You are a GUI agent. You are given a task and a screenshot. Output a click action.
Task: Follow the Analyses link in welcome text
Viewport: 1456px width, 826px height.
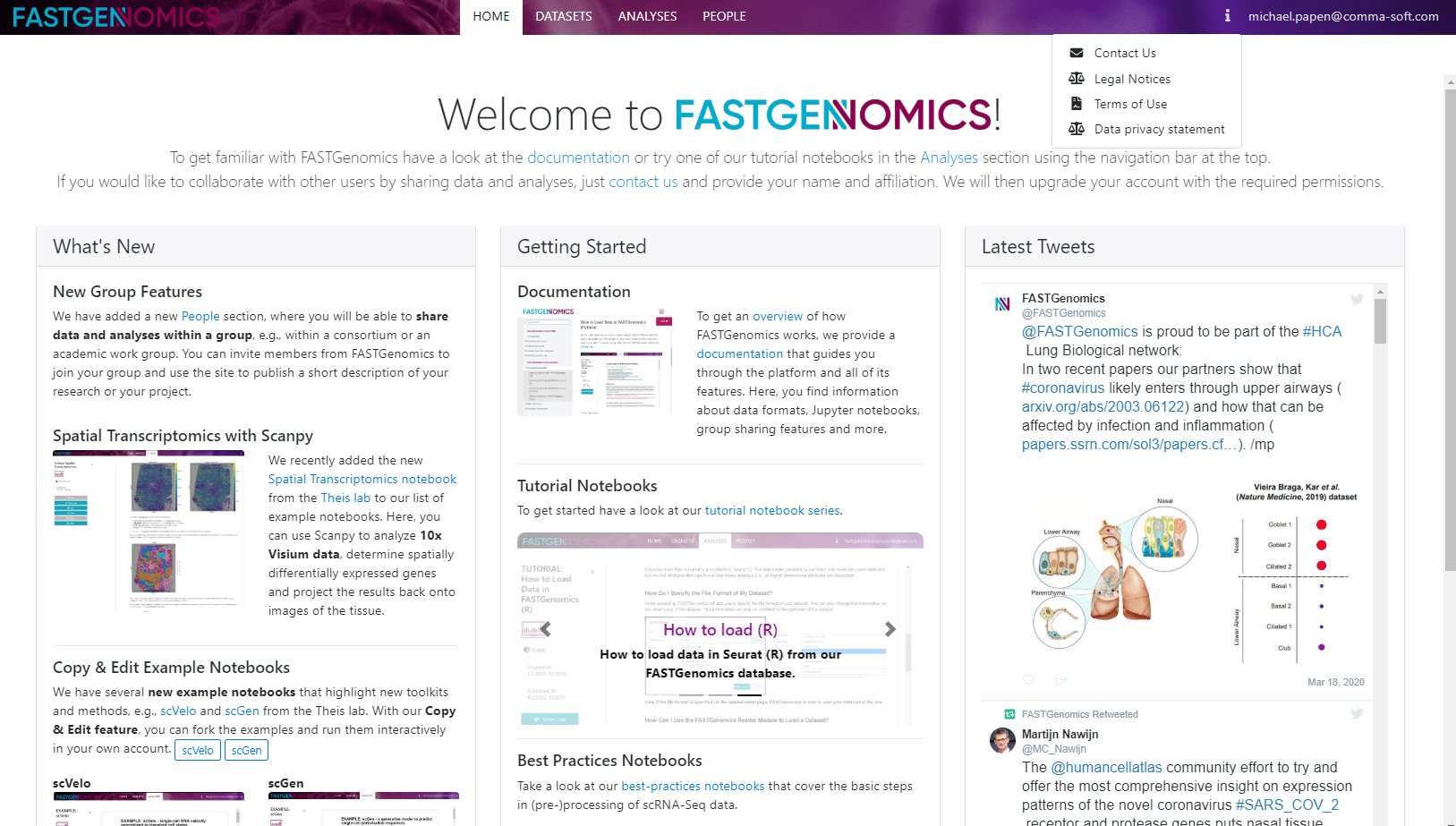click(x=949, y=158)
